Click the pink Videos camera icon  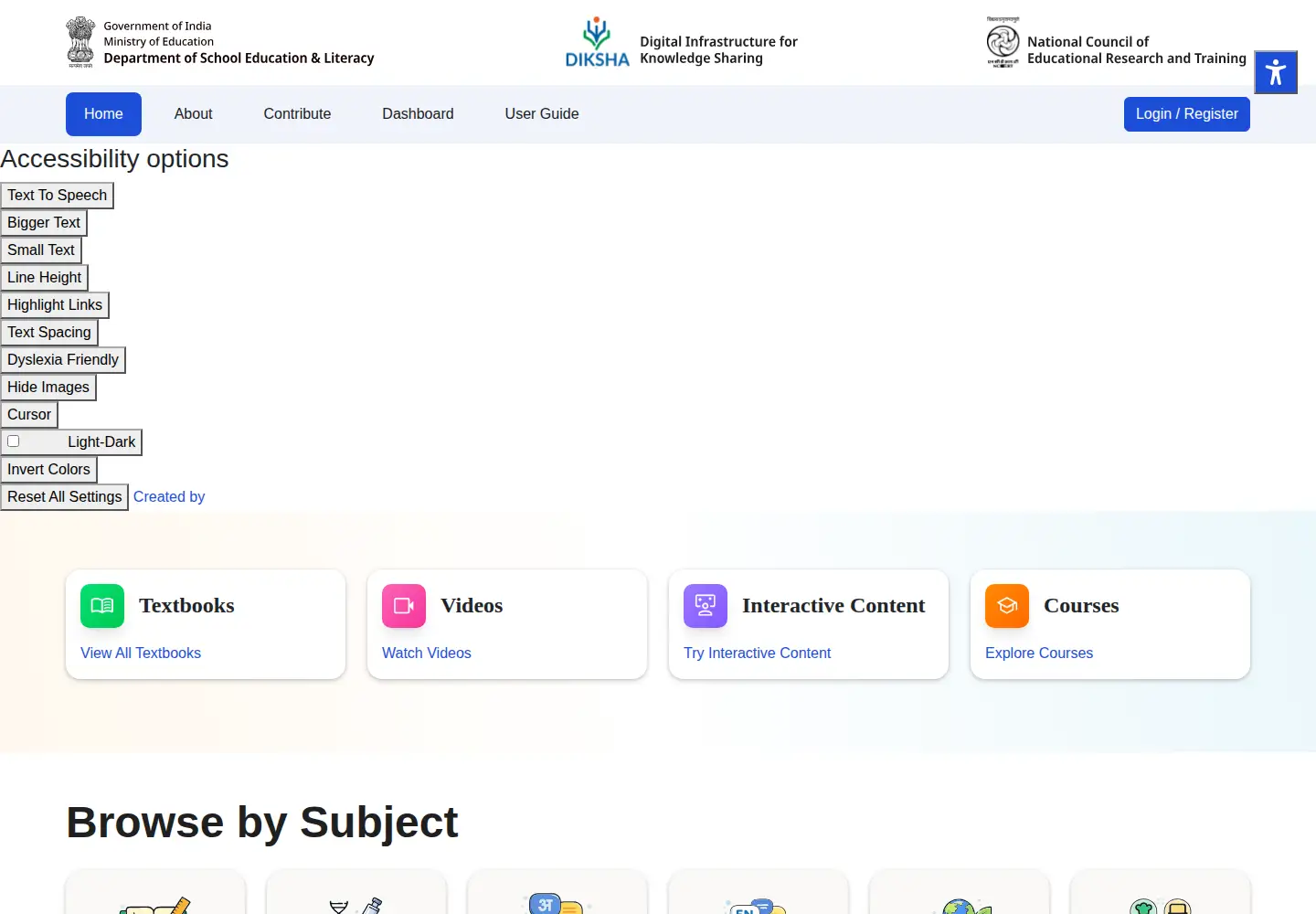click(x=404, y=606)
